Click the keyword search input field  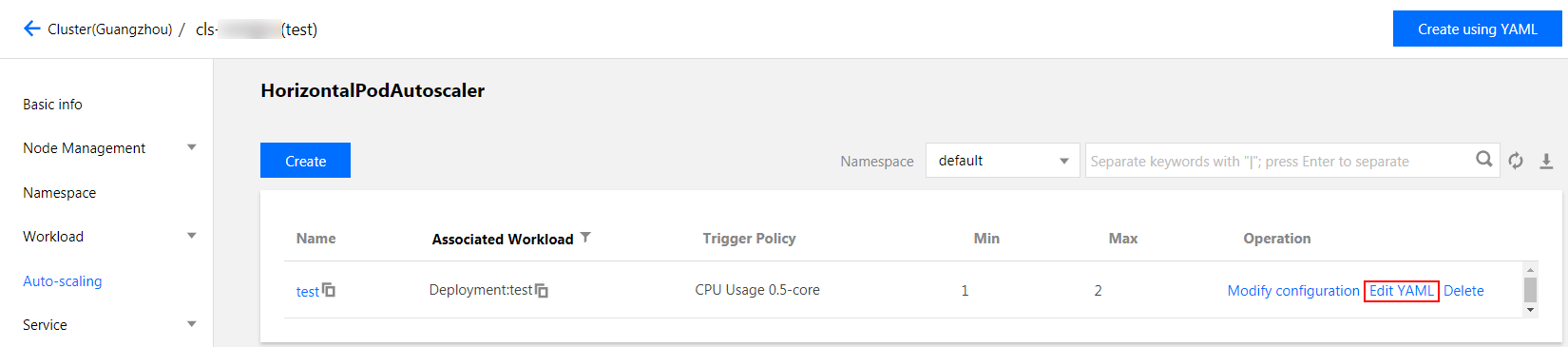[1278, 161]
